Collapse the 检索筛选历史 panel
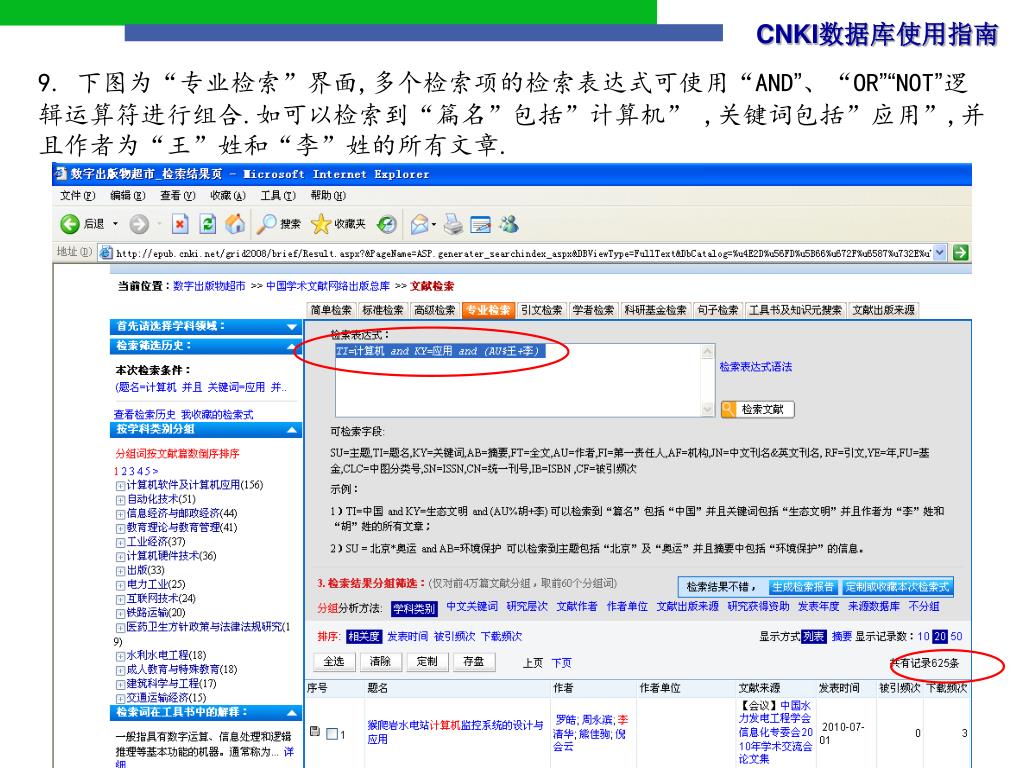The image size is (1024, 768). click(x=291, y=346)
